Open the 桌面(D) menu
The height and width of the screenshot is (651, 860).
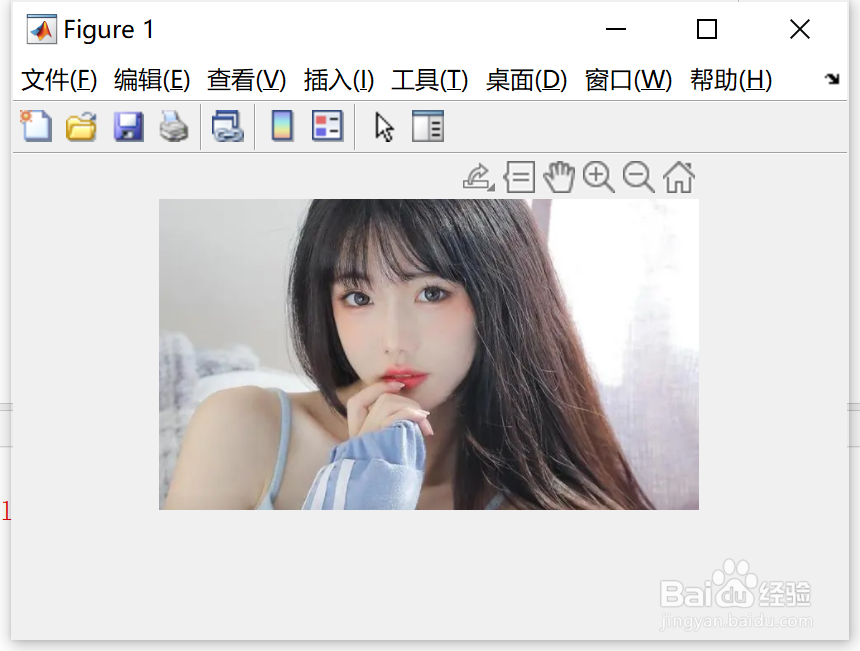(526, 80)
